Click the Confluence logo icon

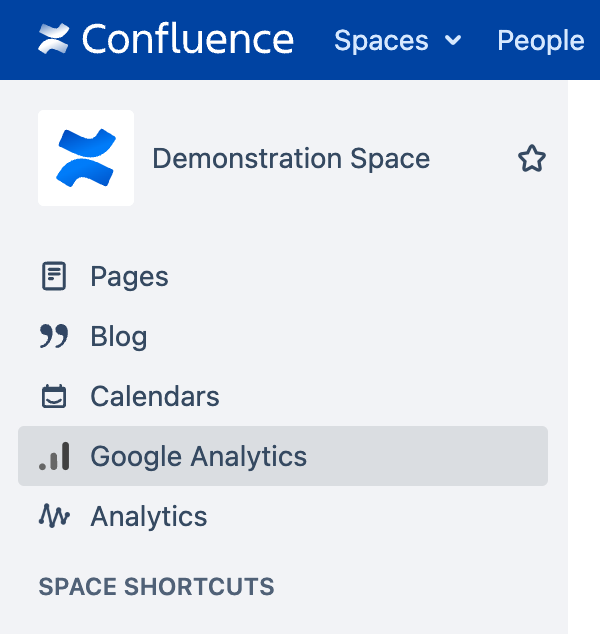tap(53, 40)
